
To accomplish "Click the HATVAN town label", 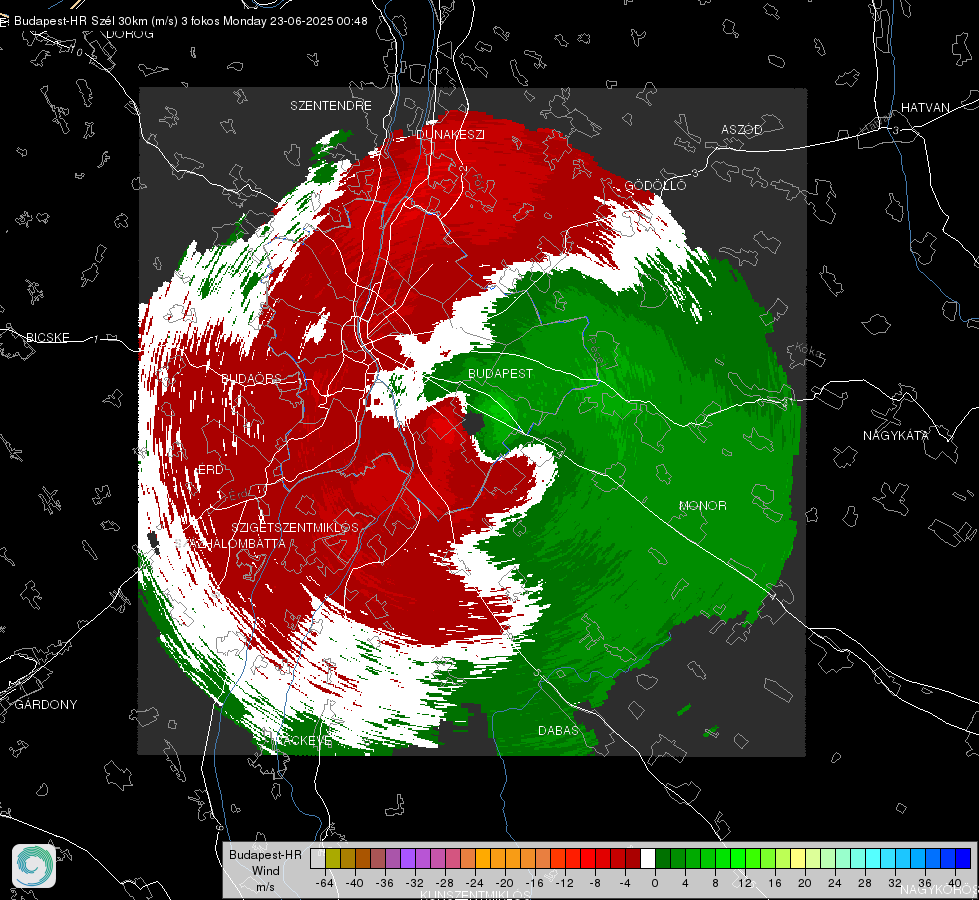I will point(925,107).
